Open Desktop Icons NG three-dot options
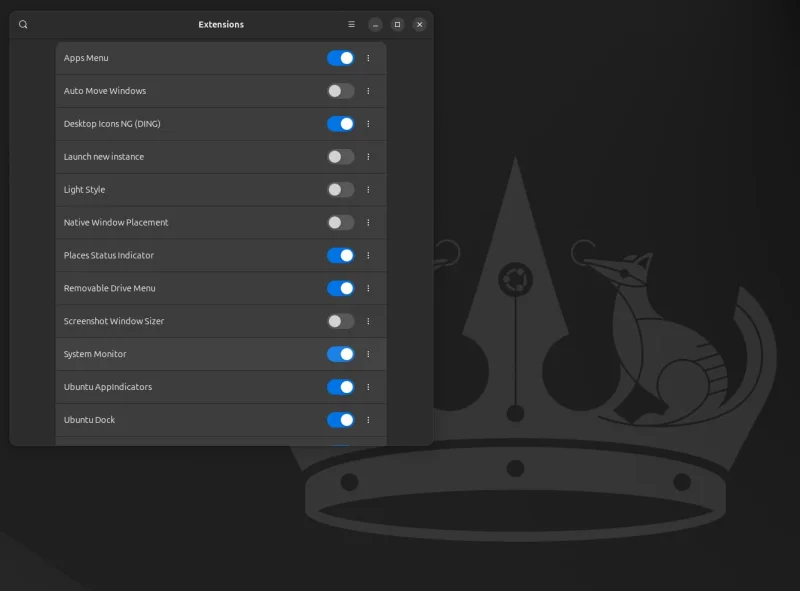Image resolution: width=800 pixels, height=591 pixels. tap(368, 124)
